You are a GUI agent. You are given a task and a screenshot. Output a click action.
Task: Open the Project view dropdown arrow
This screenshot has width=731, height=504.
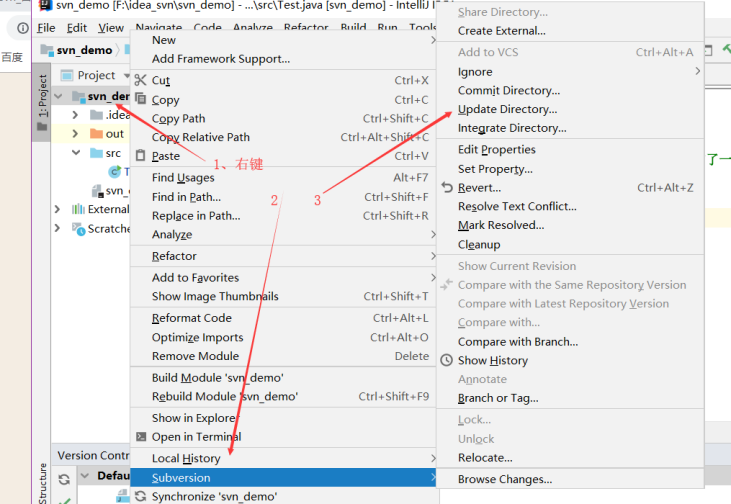[126, 76]
